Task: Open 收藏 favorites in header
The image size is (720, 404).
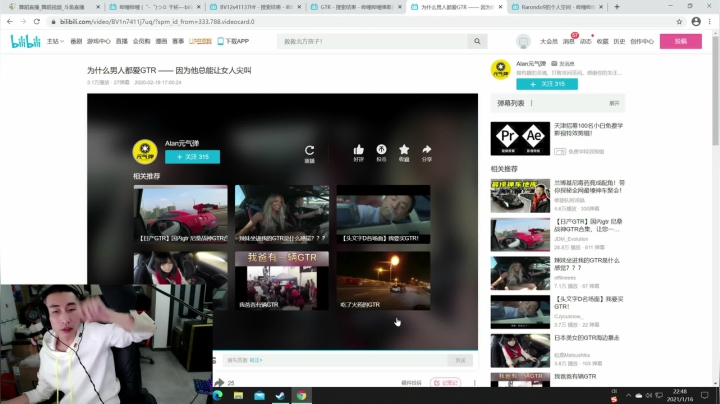Action: click(602, 41)
